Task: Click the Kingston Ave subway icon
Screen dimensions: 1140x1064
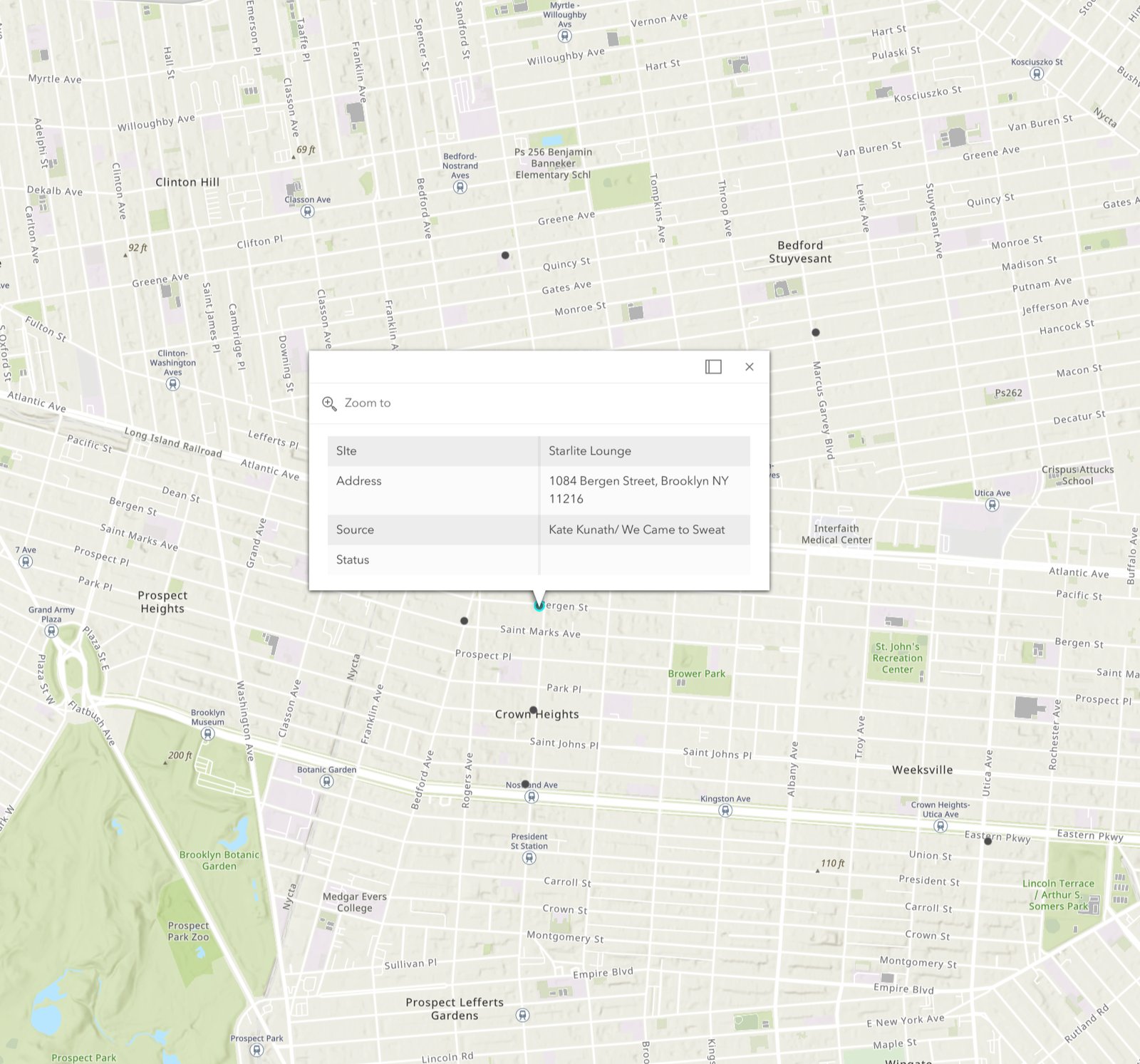Action: 725,810
